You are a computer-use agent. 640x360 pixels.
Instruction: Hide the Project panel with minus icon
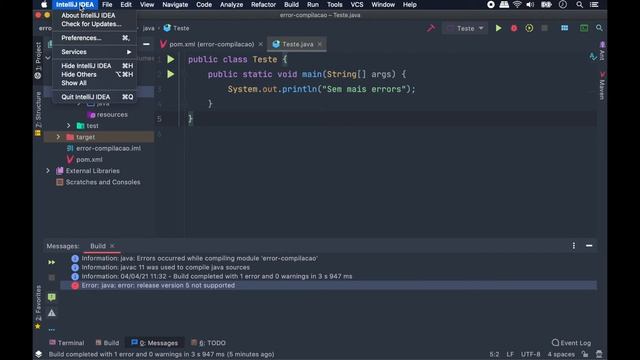(146, 44)
